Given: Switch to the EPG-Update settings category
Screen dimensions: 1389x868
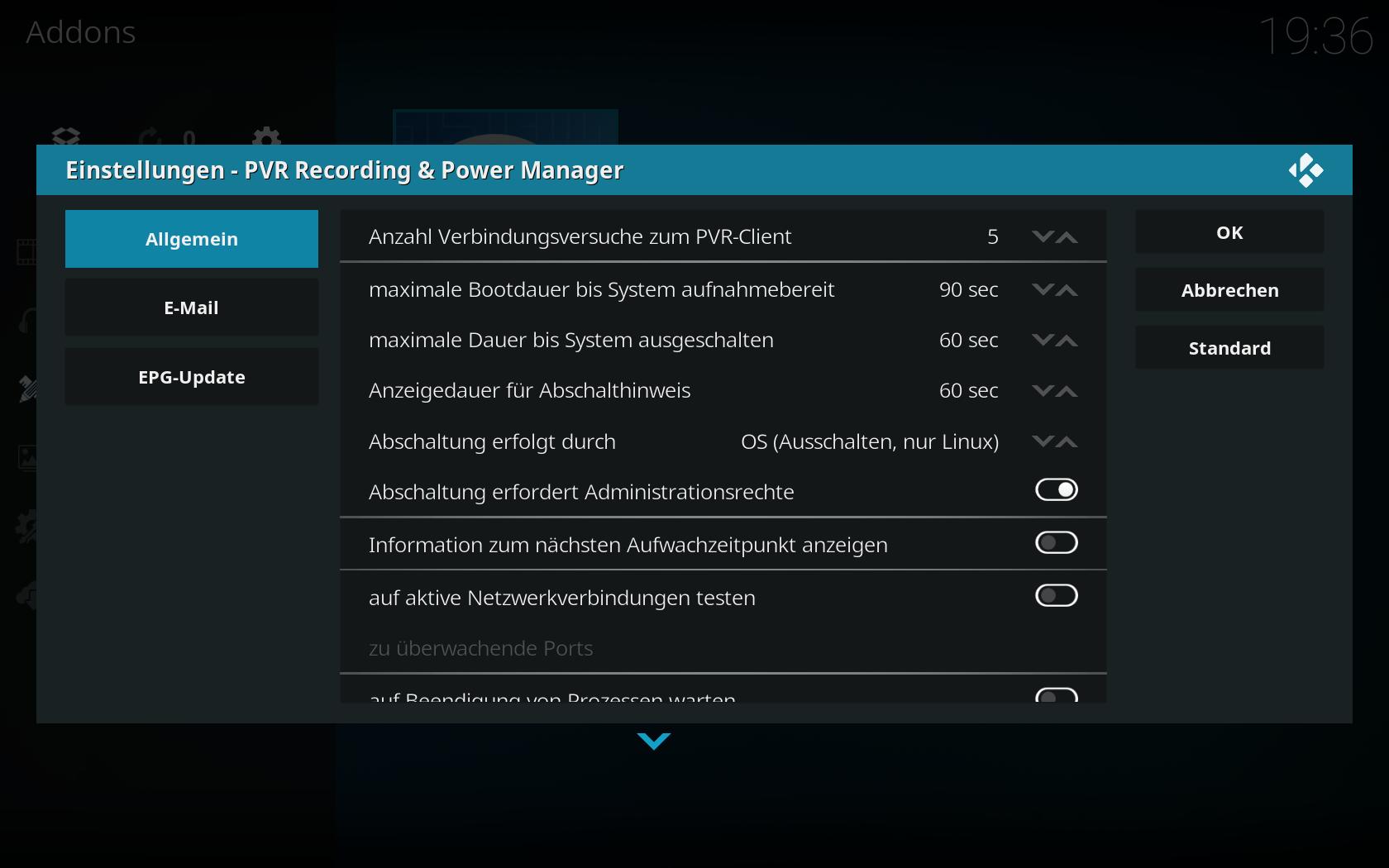Looking at the screenshot, I should pyautogui.click(x=192, y=377).
